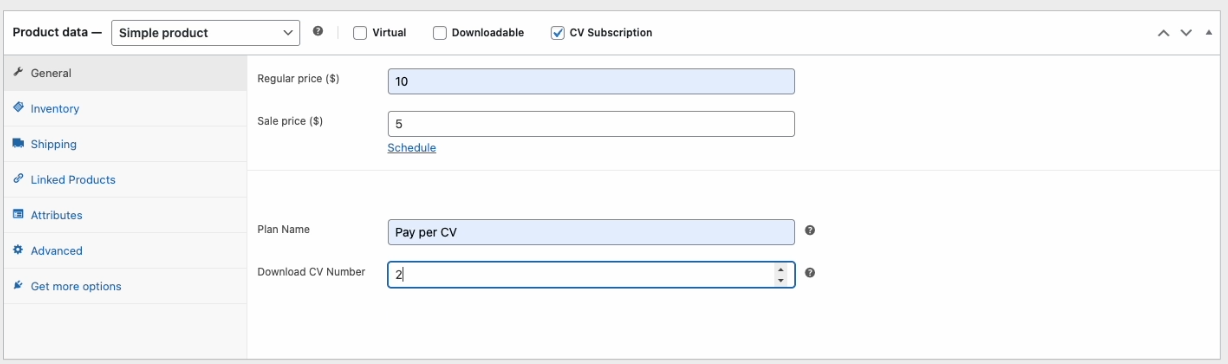Click help icon beside Download CV Number
Screen dimensions: 1228x364
click(x=810, y=272)
